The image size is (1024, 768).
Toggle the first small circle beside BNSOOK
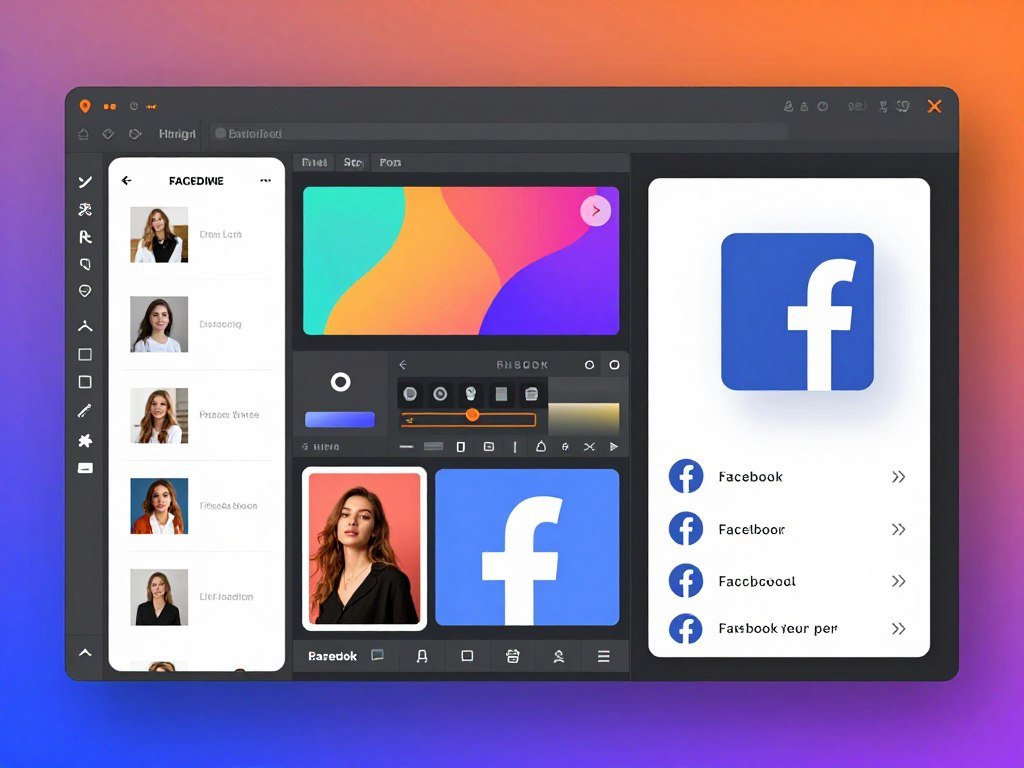[x=589, y=365]
